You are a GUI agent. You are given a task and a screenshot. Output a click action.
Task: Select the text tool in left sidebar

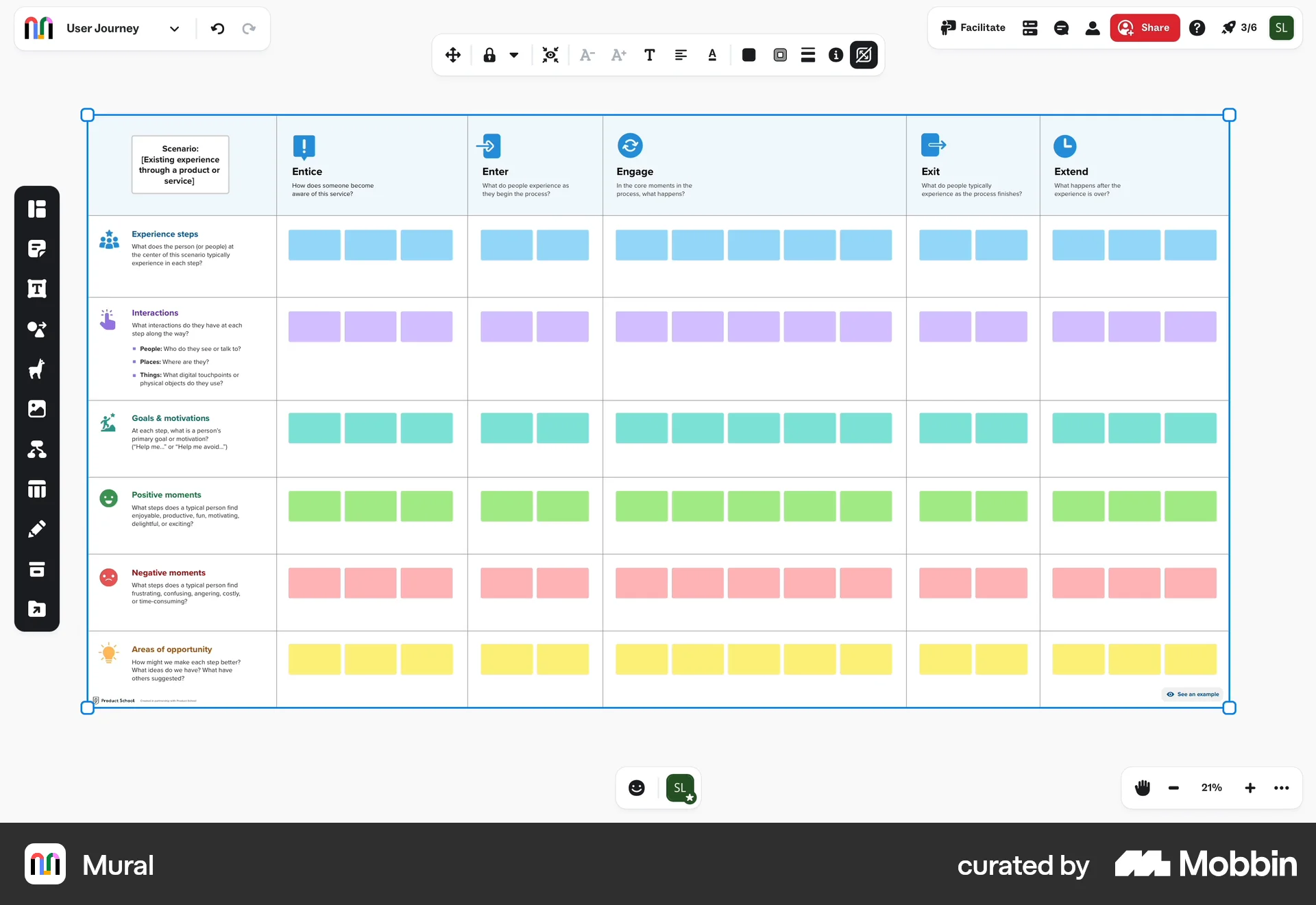[x=37, y=289]
